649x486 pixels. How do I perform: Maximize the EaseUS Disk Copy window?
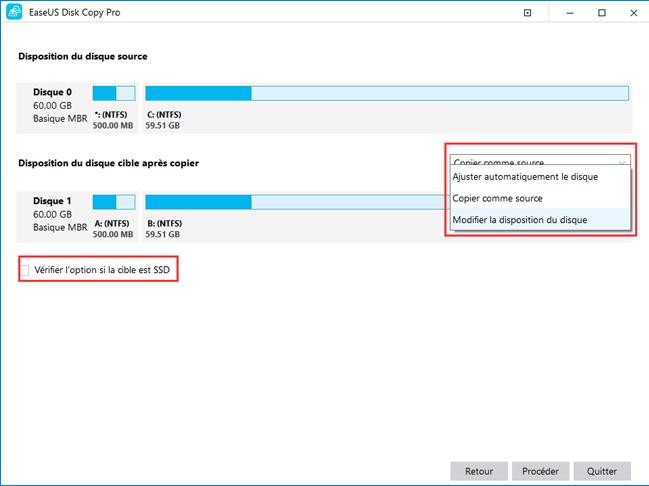(x=602, y=13)
